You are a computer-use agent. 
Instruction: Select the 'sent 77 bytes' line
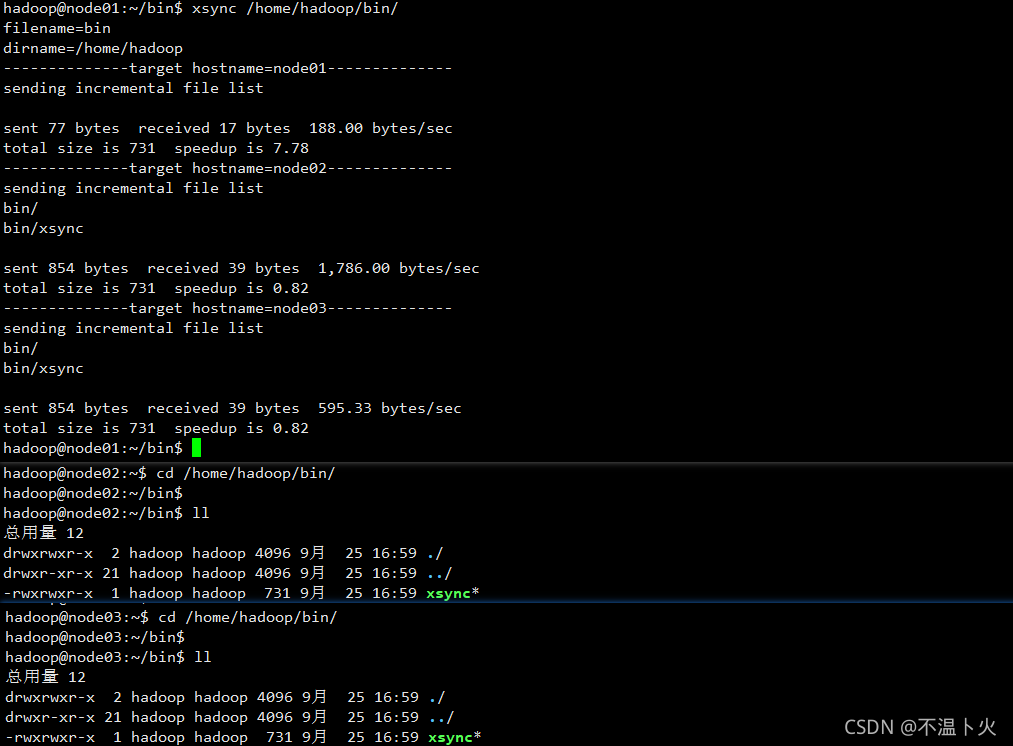(227, 129)
